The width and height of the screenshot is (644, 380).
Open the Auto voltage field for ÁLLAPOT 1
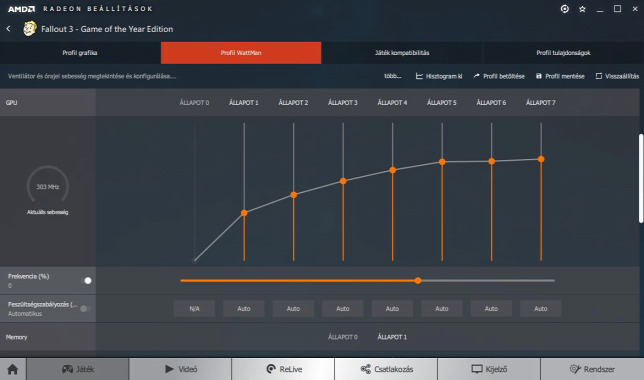[244, 309]
